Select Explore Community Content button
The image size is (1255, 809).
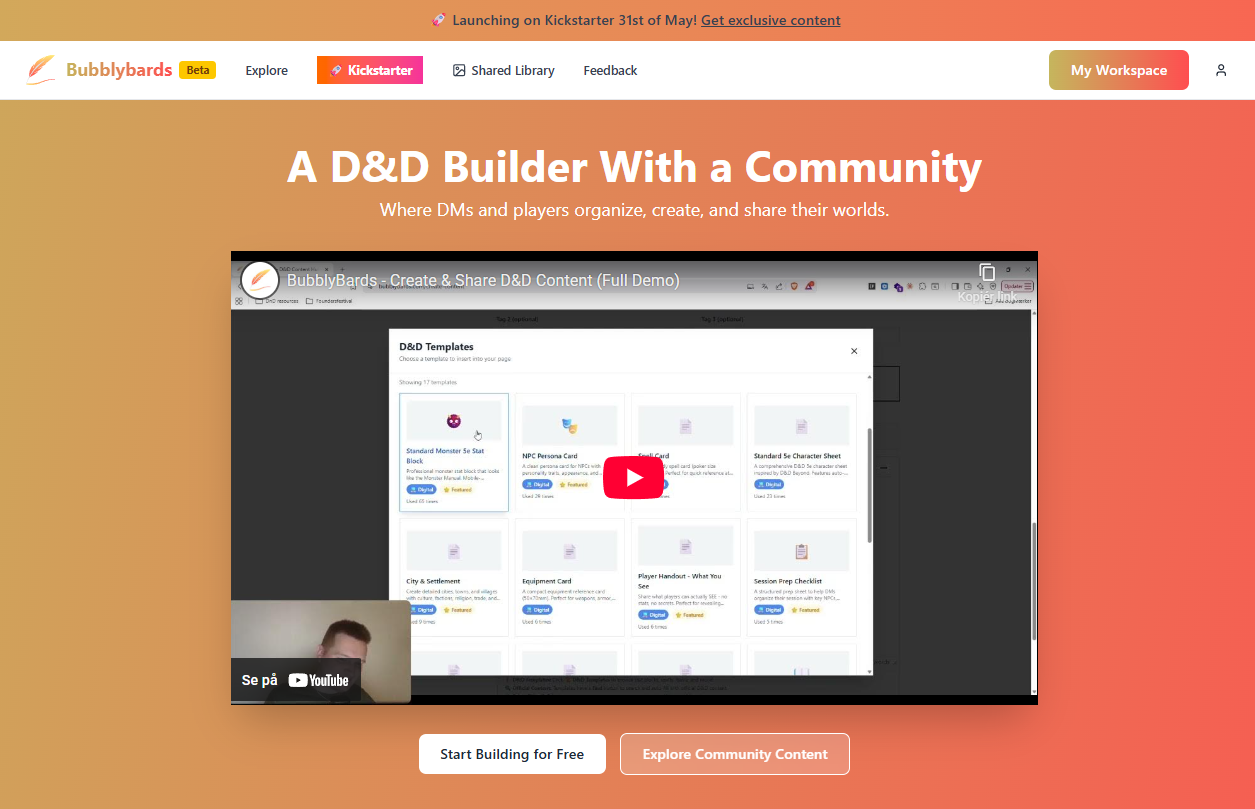[x=734, y=754]
